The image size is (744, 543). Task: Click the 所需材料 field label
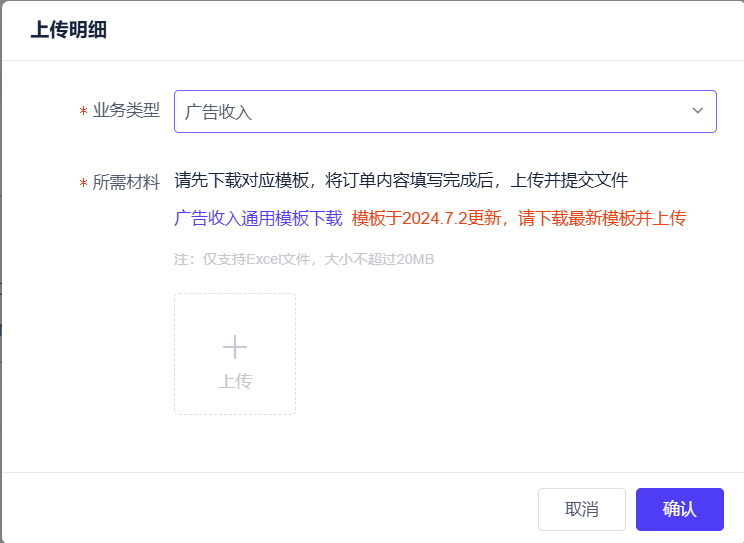(126, 182)
